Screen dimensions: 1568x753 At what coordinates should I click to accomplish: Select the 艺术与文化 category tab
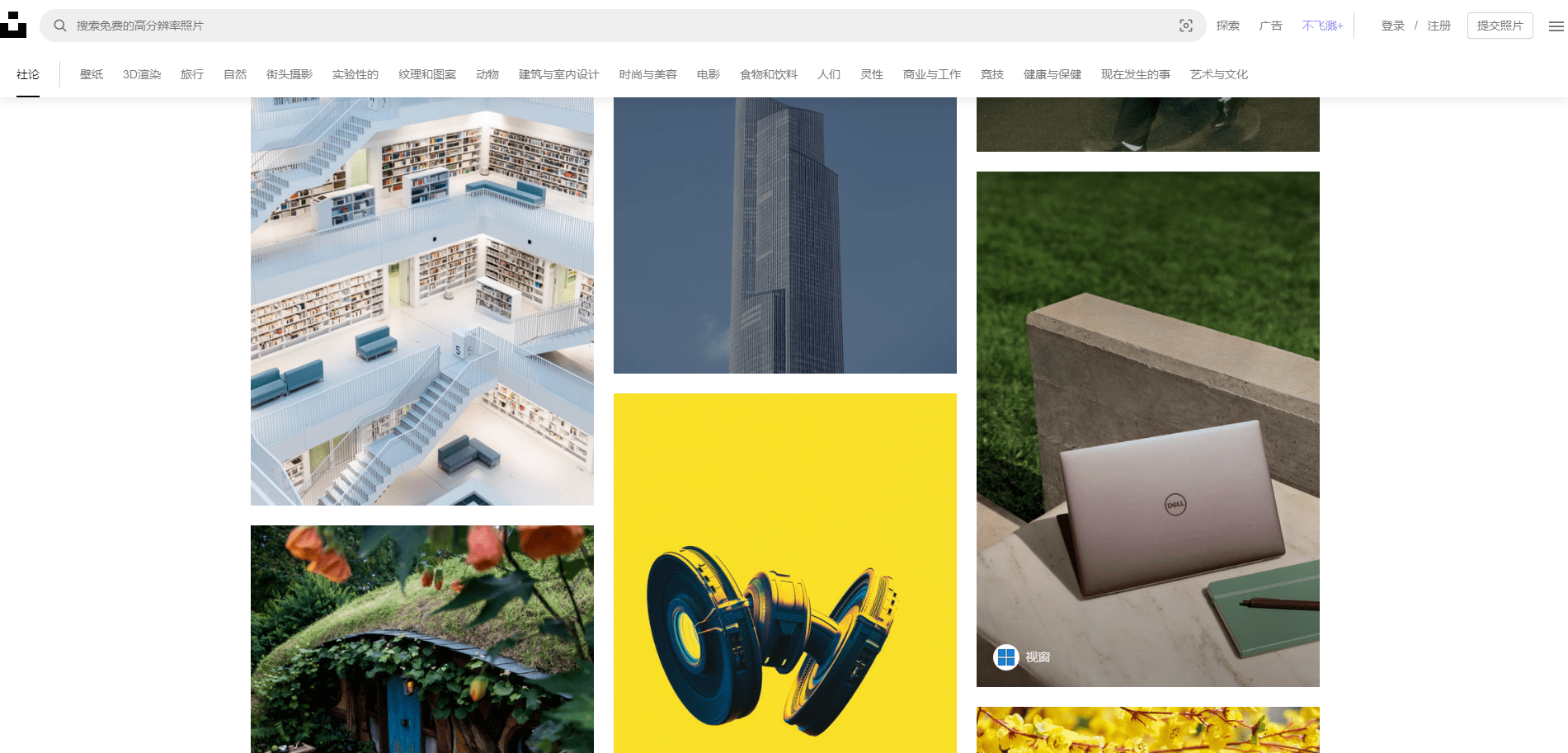pos(1218,74)
